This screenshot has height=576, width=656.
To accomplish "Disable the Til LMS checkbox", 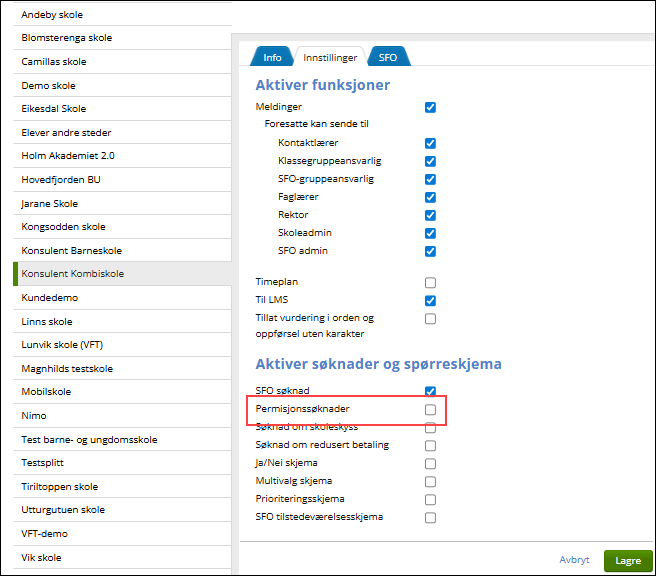I will pyautogui.click(x=430, y=300).
